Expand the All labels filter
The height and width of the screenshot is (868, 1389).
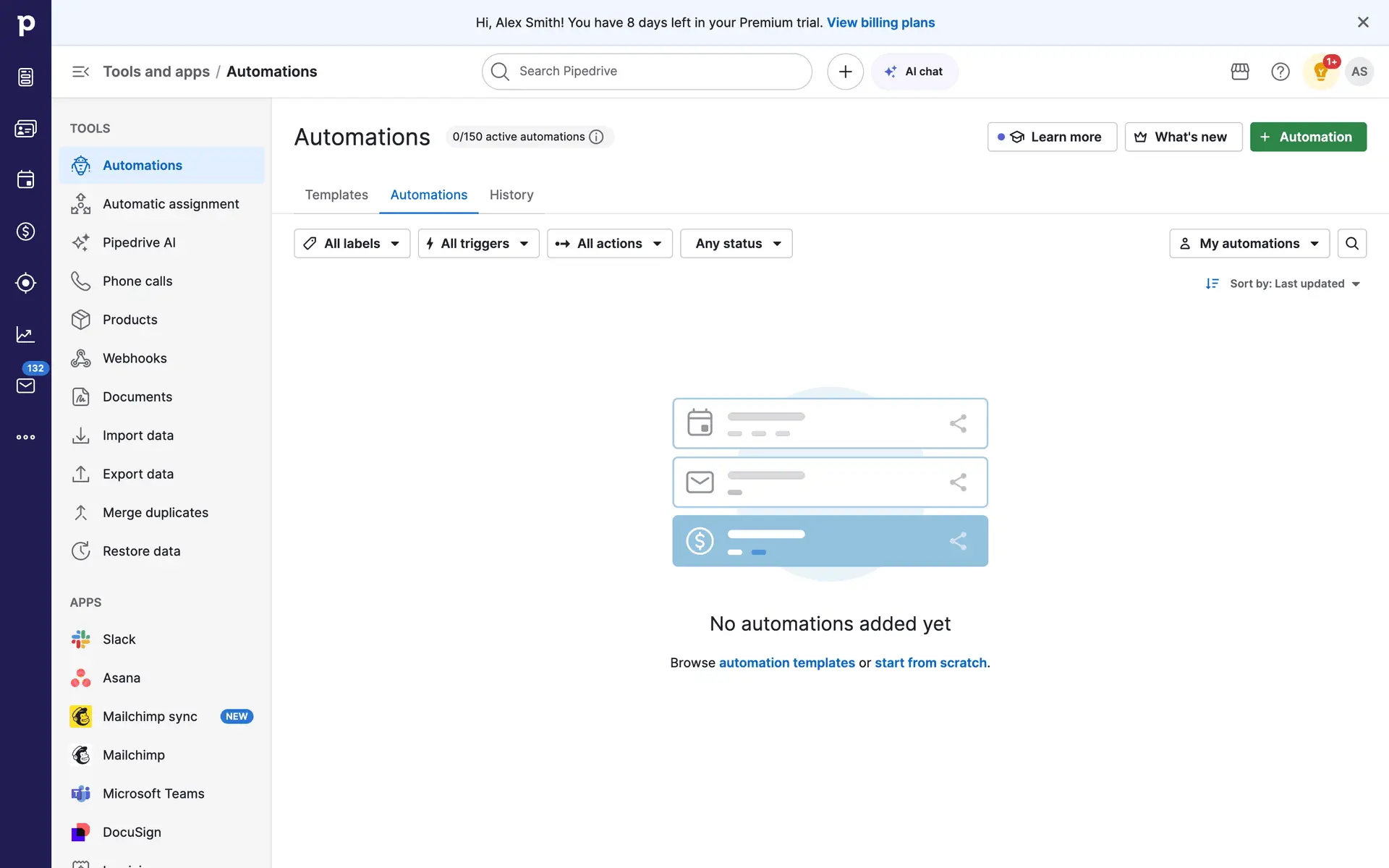tap(352, 244)
